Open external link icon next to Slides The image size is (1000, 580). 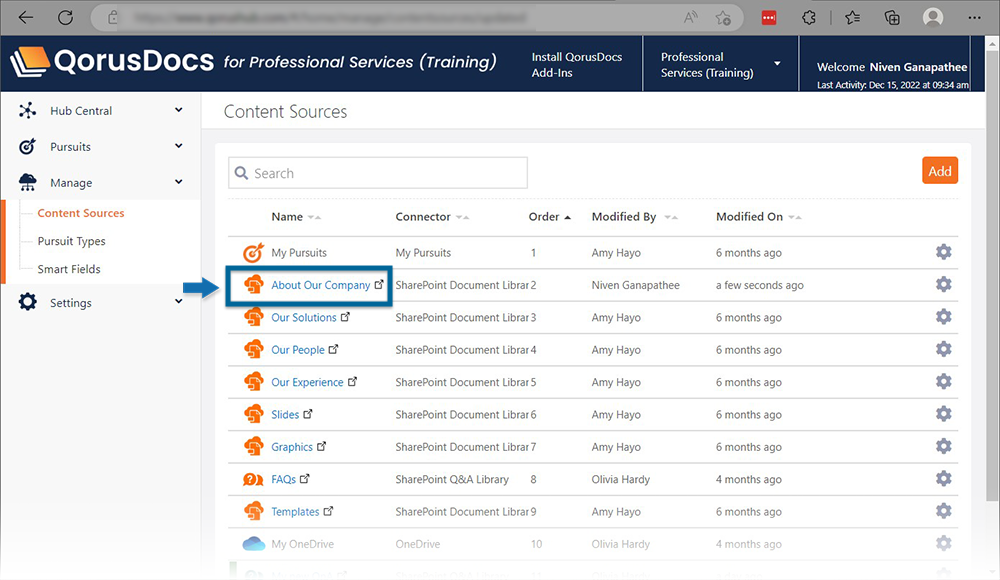(307, 414)
